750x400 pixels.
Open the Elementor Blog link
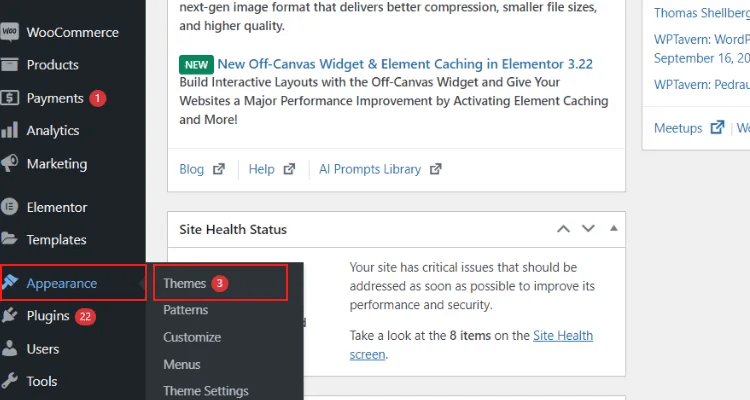tap(191, 169)
